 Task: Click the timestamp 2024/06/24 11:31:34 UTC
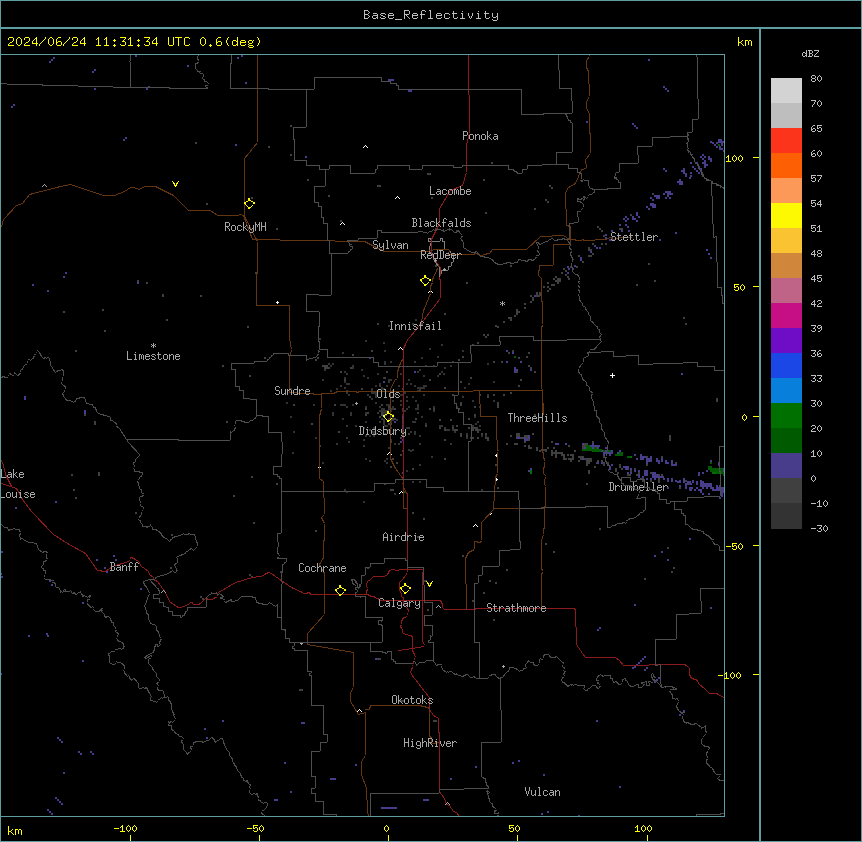click(99, 42)
